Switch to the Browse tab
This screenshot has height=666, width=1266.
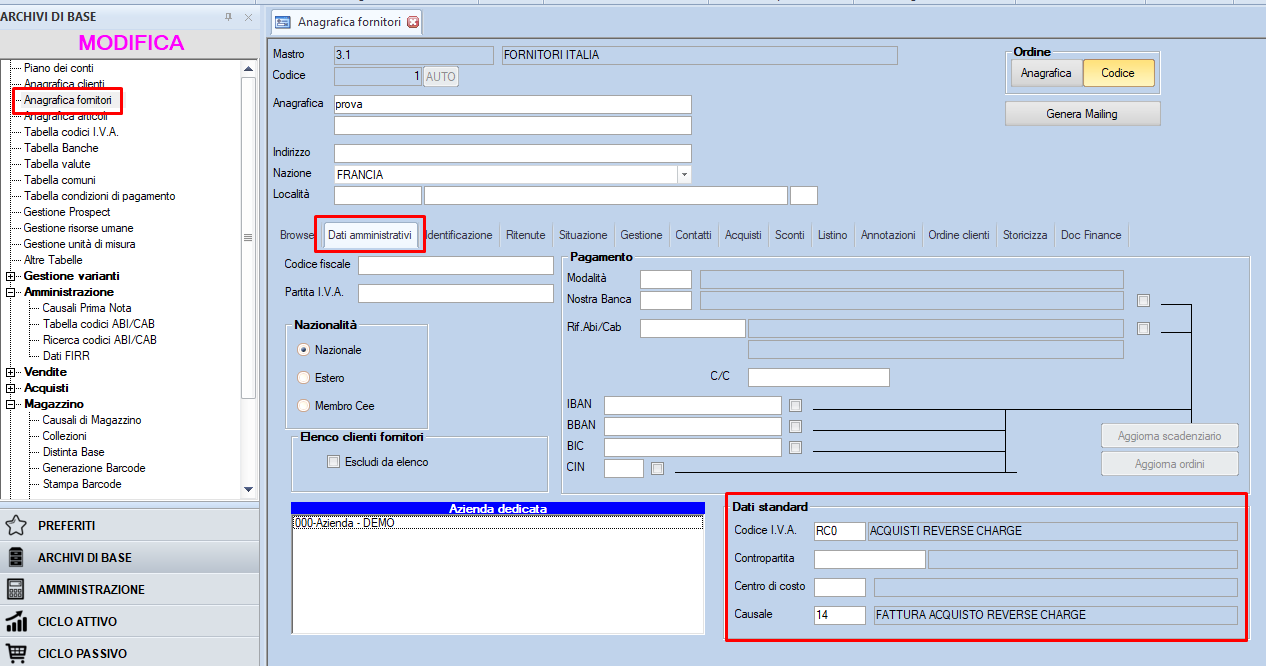[x=297, y=235]
